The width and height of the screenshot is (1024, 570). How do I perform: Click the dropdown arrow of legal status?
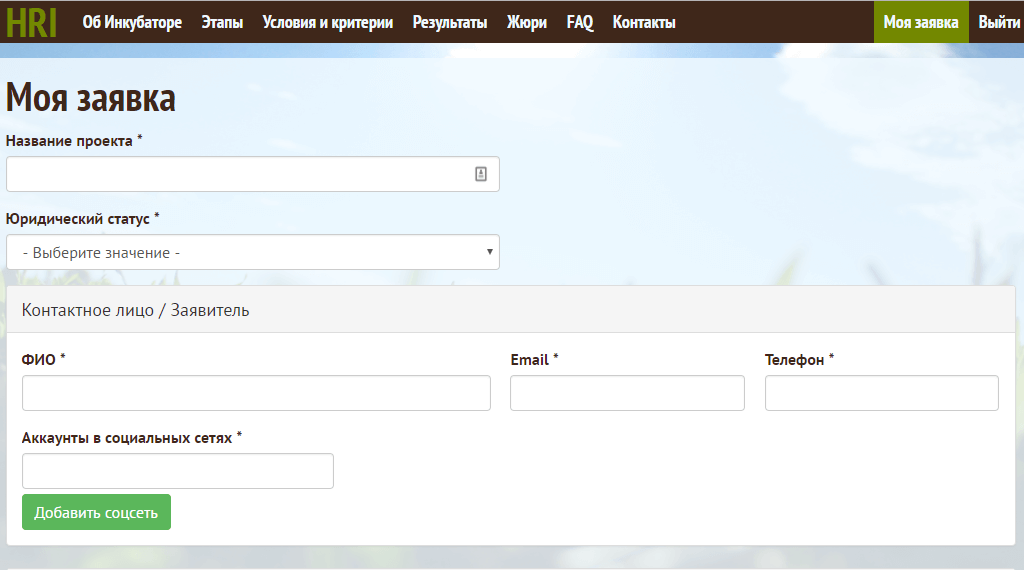click(489, 252)
